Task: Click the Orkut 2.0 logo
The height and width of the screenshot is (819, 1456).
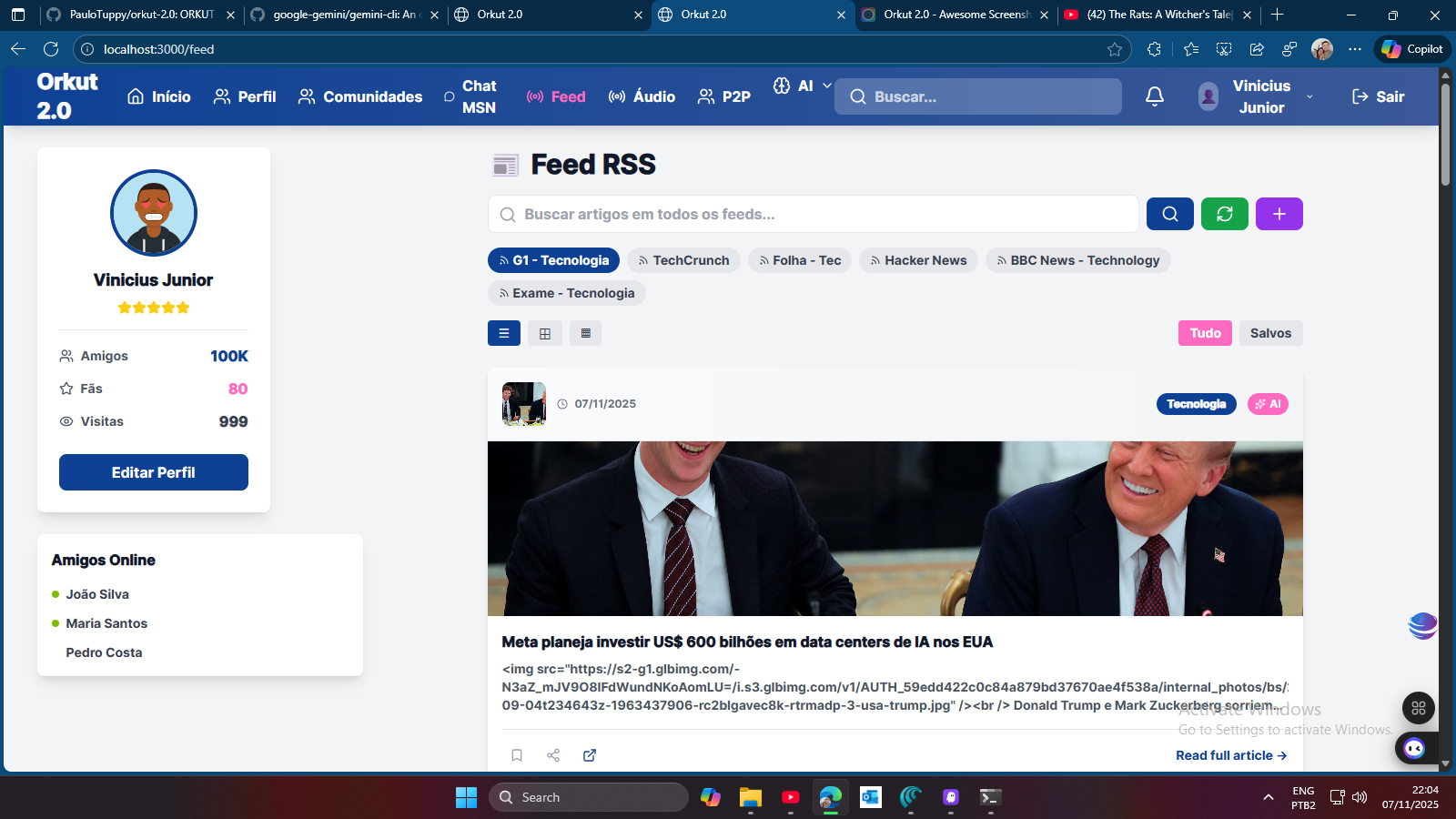Action: pyautogui.click(x=66, y=96)
